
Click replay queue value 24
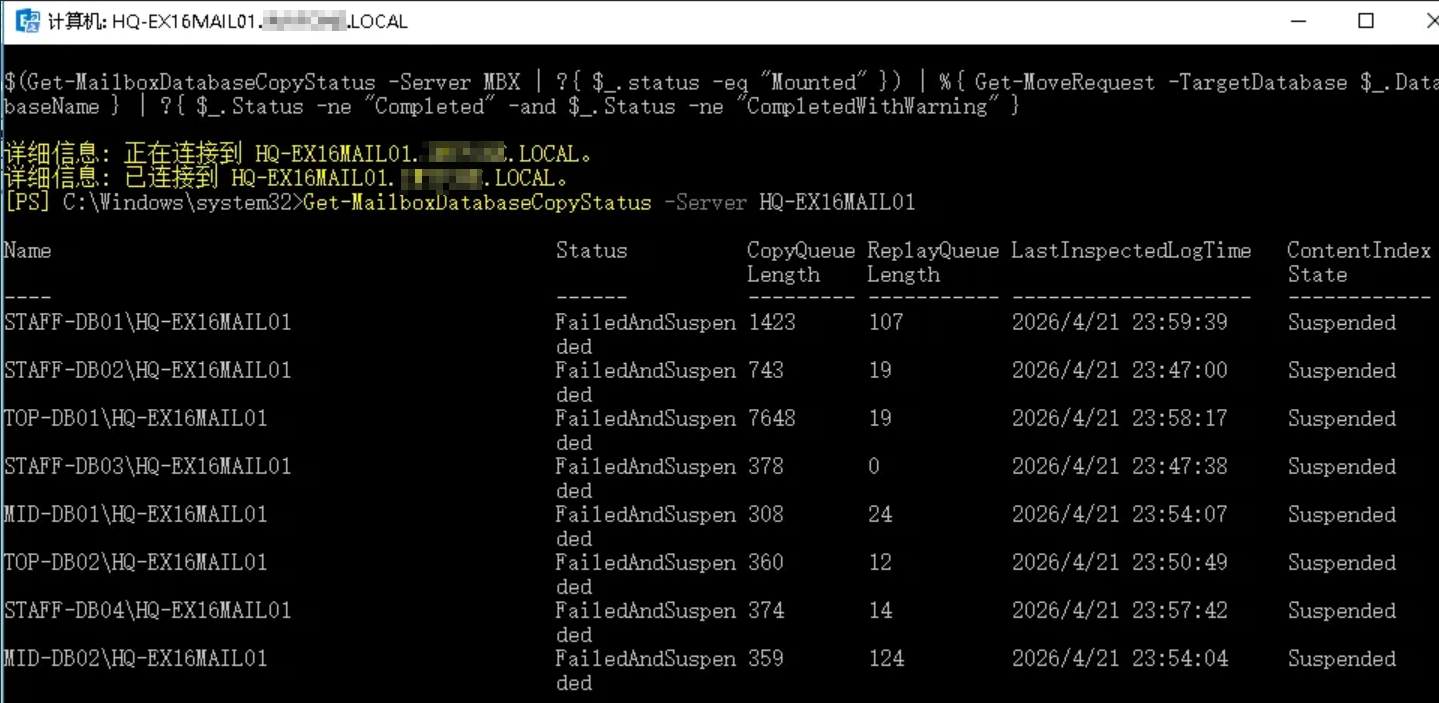pyautogui.click(x=879, y=515)
